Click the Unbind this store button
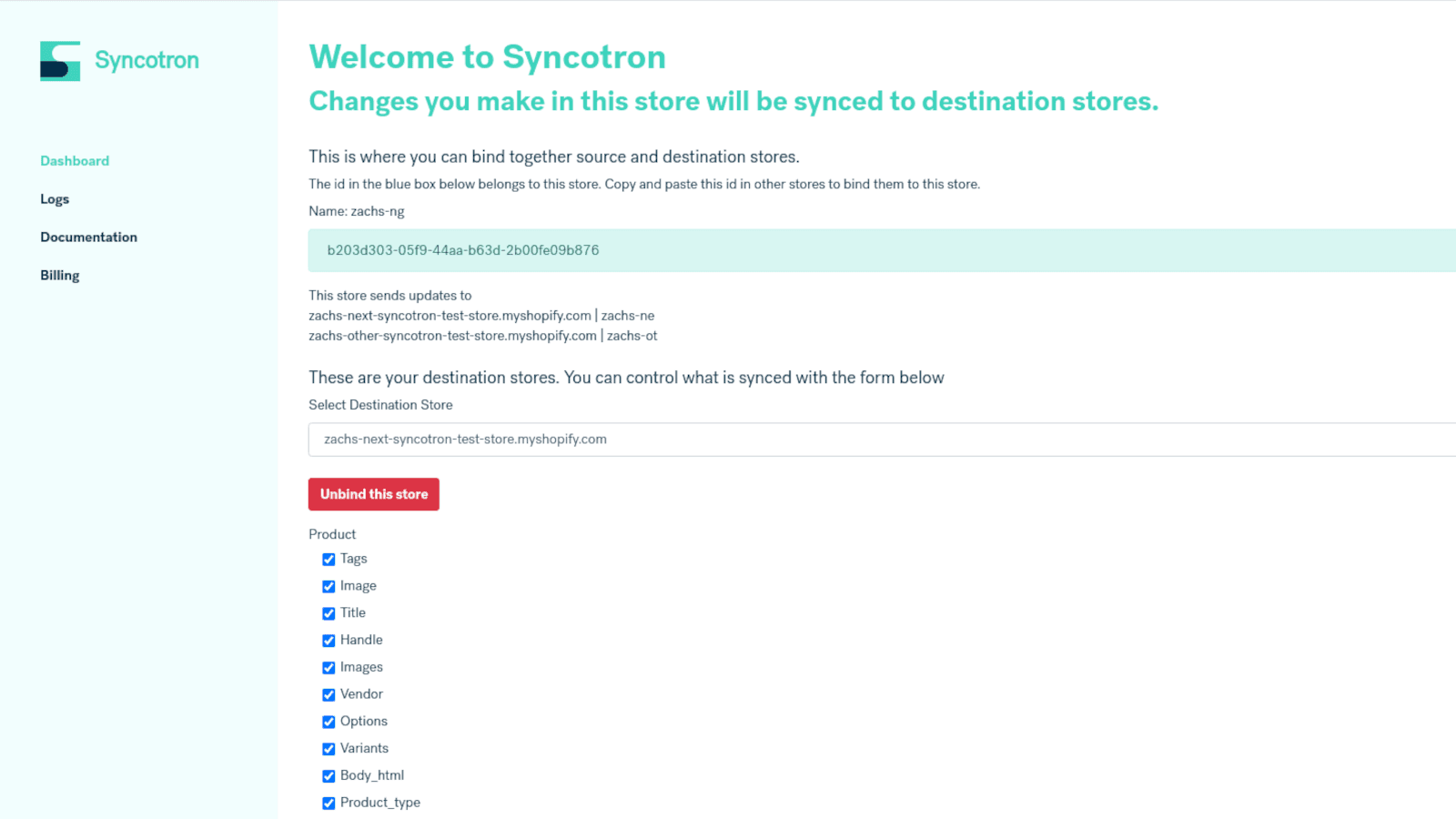Viewport: 1456px width, 819px height. pos(373,494)
